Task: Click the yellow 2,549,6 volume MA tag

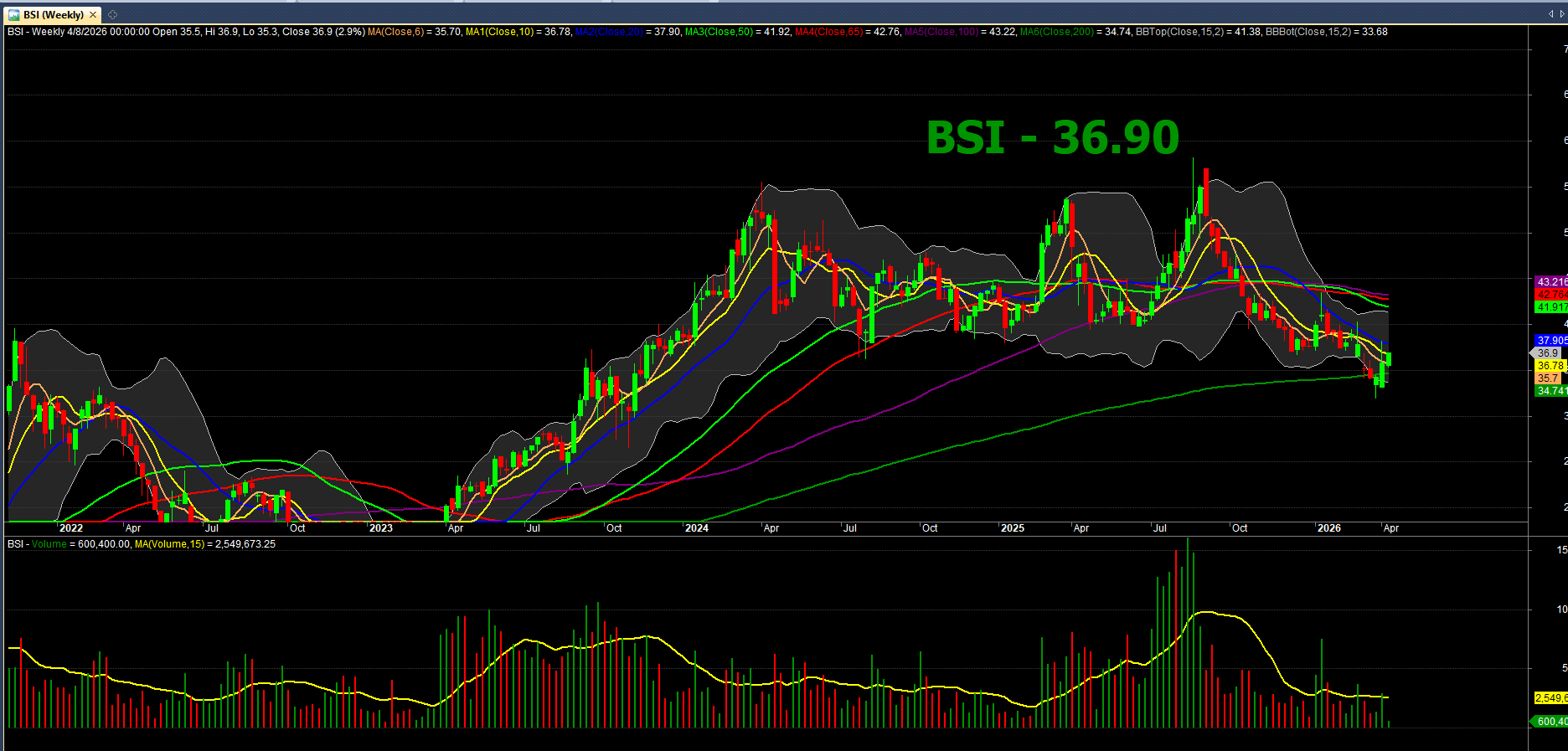Action: (x=1550, y=698)
